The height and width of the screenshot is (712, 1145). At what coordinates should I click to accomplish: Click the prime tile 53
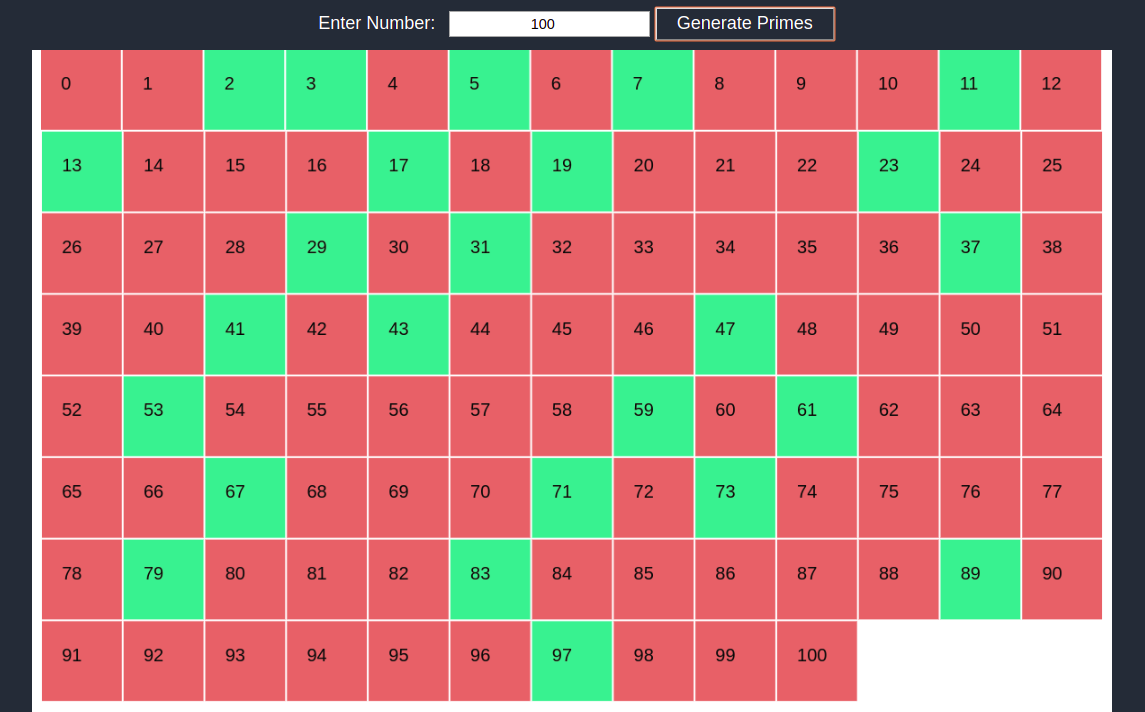pos(163,416)
